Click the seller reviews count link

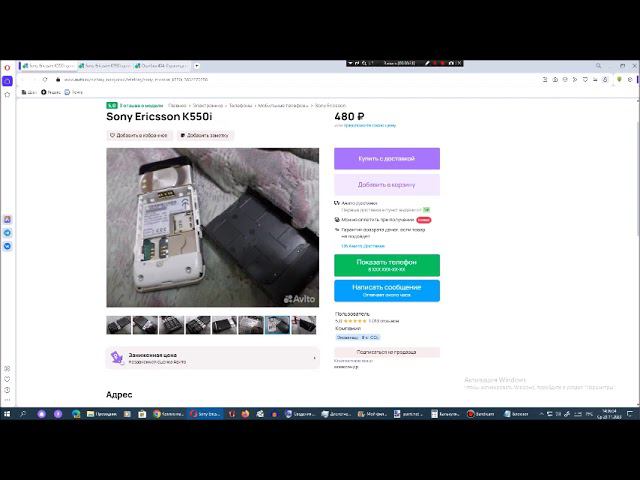tap(384, 321)
